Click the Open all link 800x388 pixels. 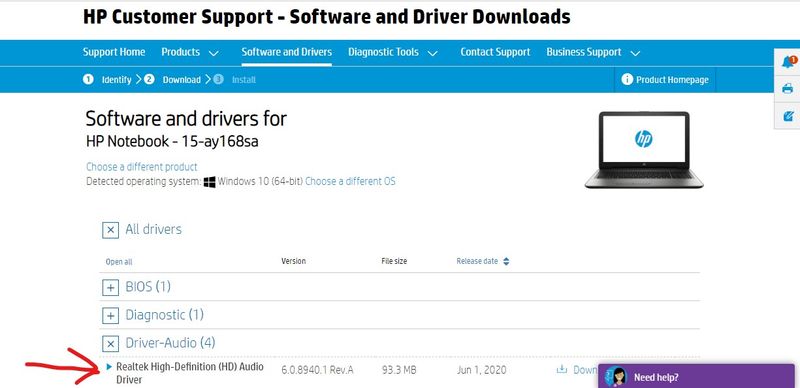click(x=119, y=262)
